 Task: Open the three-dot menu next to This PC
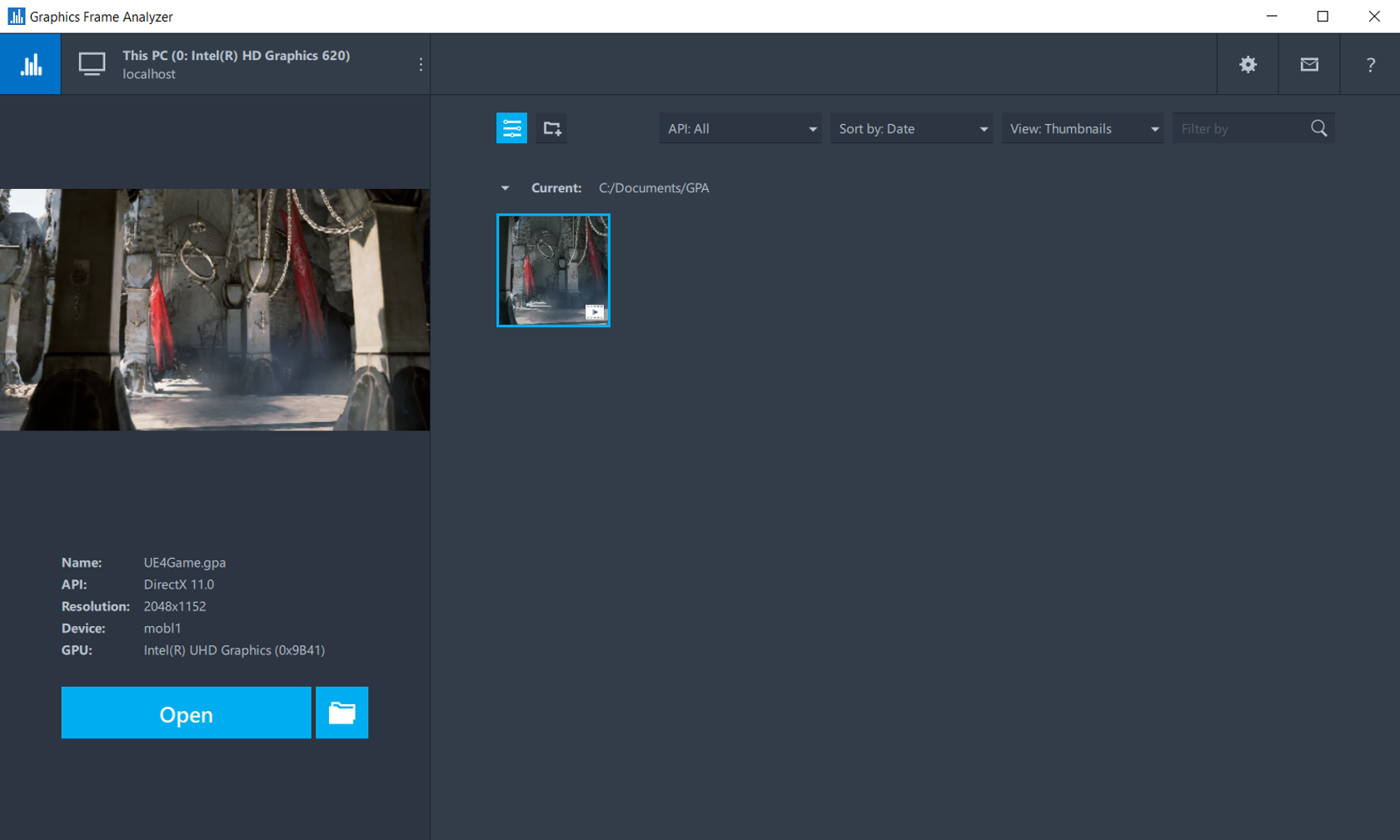point(421,64)
